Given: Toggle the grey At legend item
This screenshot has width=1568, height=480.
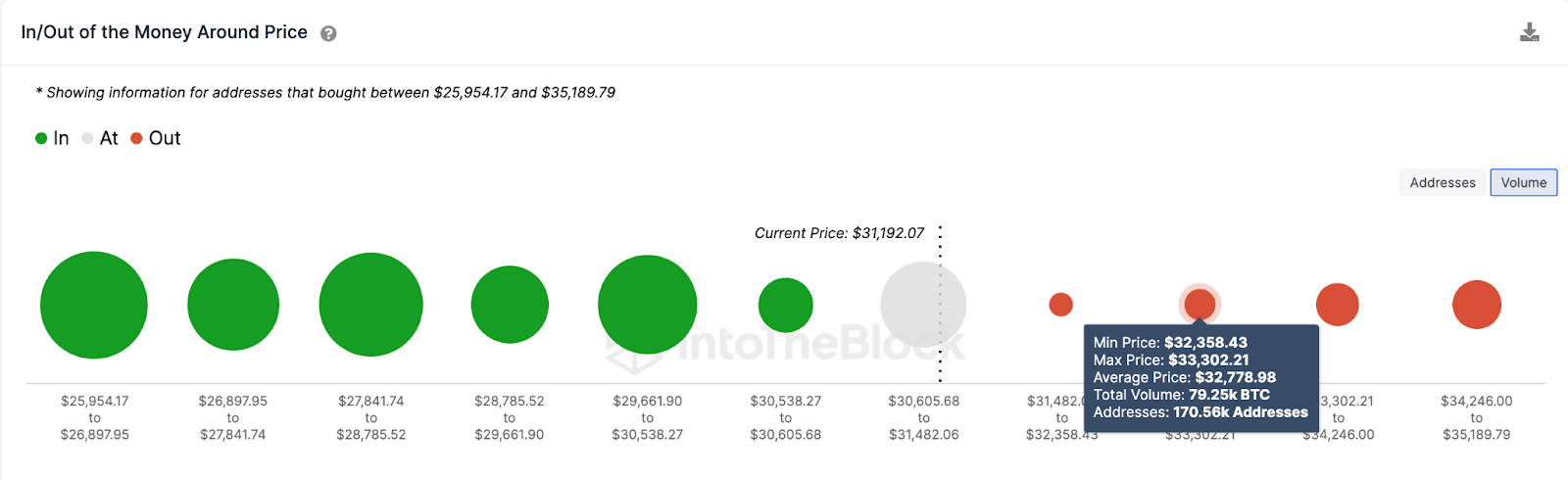Looking at the screenshot, I should [100, 138].
